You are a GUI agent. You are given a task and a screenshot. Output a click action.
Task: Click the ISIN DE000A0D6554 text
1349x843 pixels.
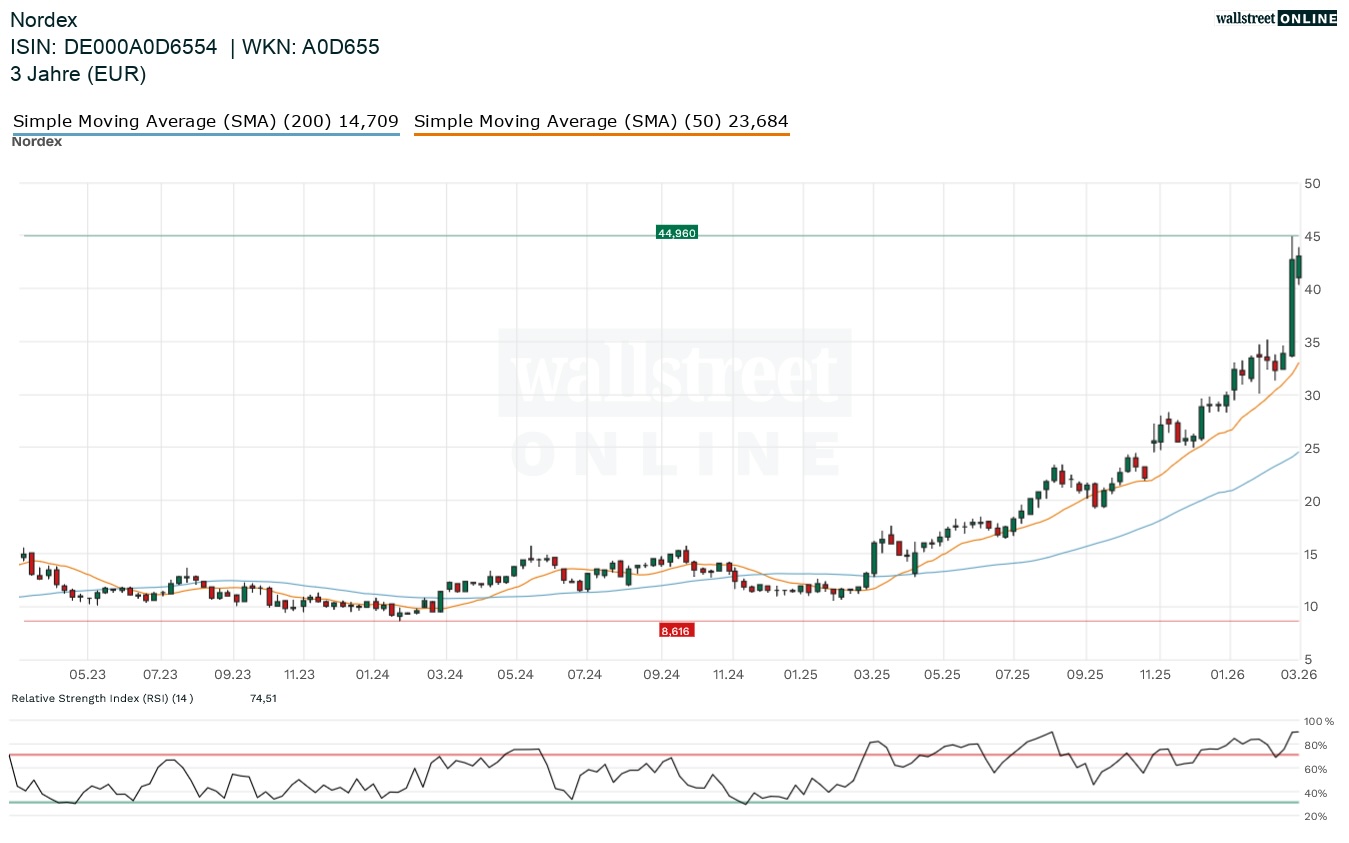click(x=114, y=47)
